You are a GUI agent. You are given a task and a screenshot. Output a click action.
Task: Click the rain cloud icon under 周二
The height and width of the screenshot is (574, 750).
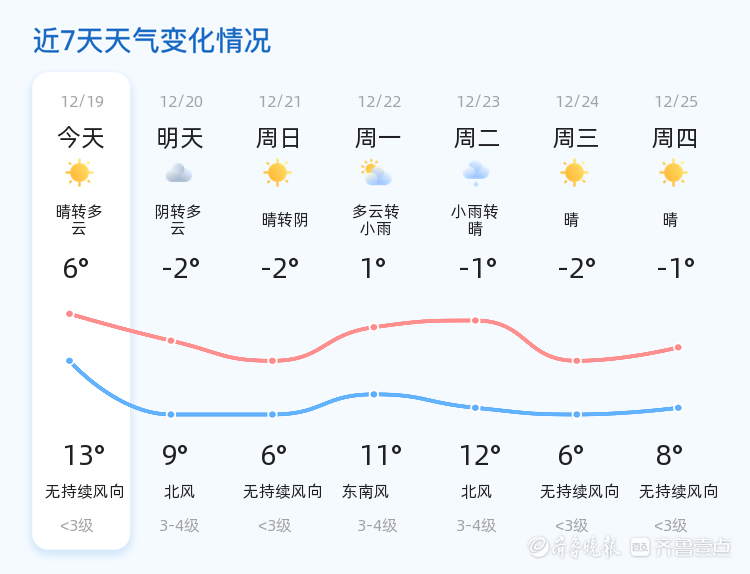pos(476,174)
